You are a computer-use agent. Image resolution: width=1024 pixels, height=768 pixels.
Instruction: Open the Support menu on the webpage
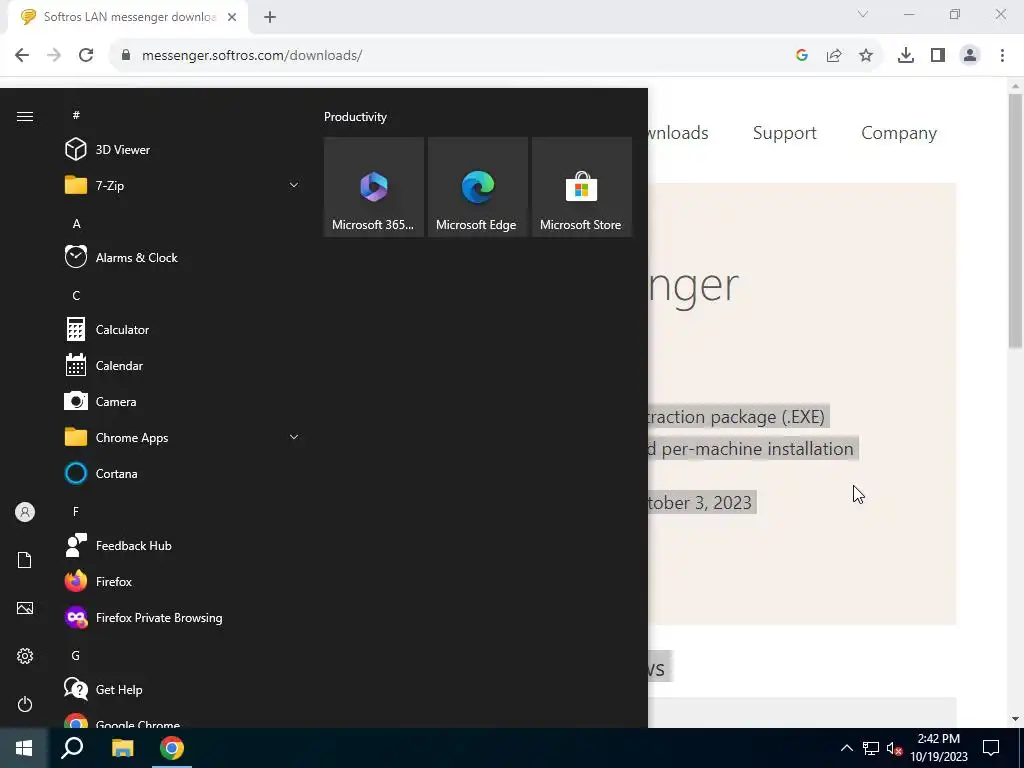click(784, 133)
